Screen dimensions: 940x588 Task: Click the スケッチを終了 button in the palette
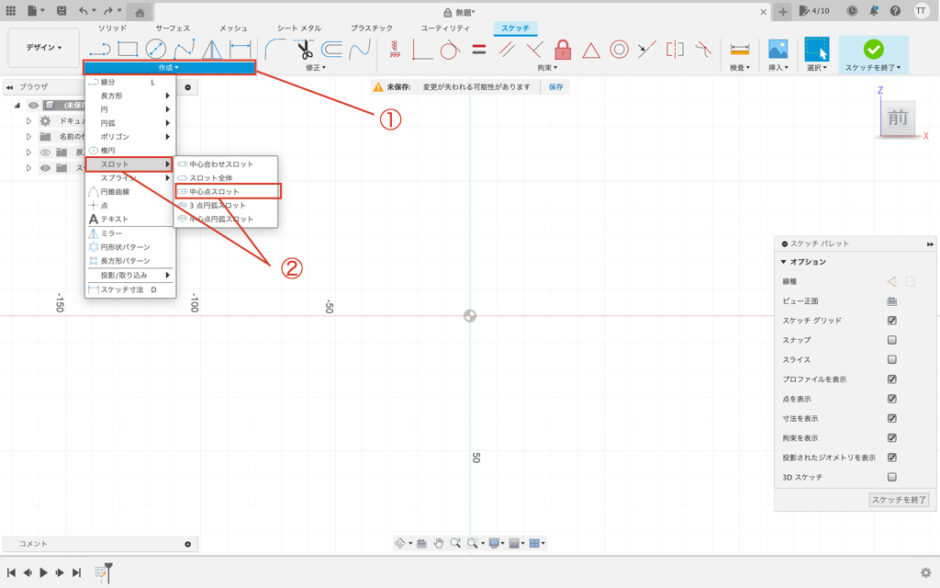(x=899, y=499)
